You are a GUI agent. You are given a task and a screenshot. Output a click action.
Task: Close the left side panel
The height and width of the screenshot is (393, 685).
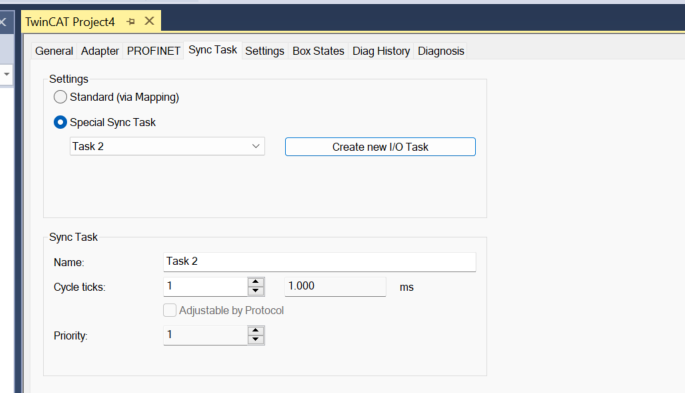(3, 22)
